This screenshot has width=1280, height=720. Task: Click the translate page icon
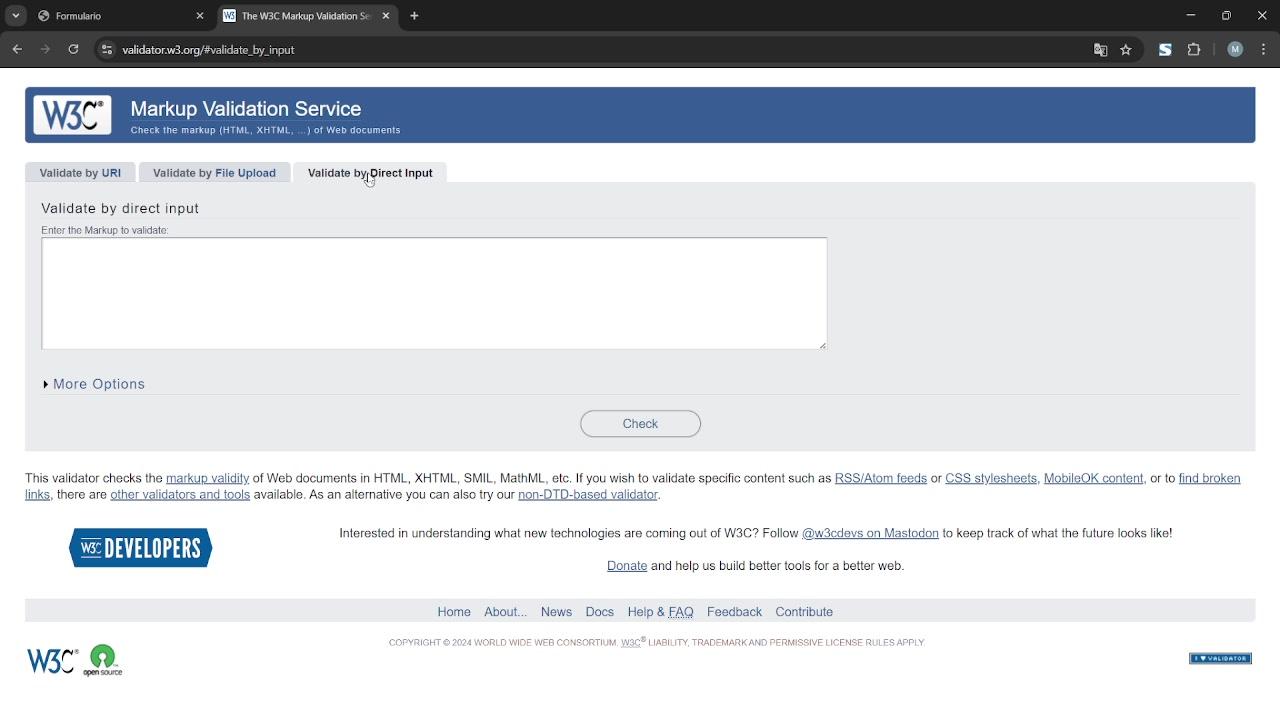tap(1100, 50)
